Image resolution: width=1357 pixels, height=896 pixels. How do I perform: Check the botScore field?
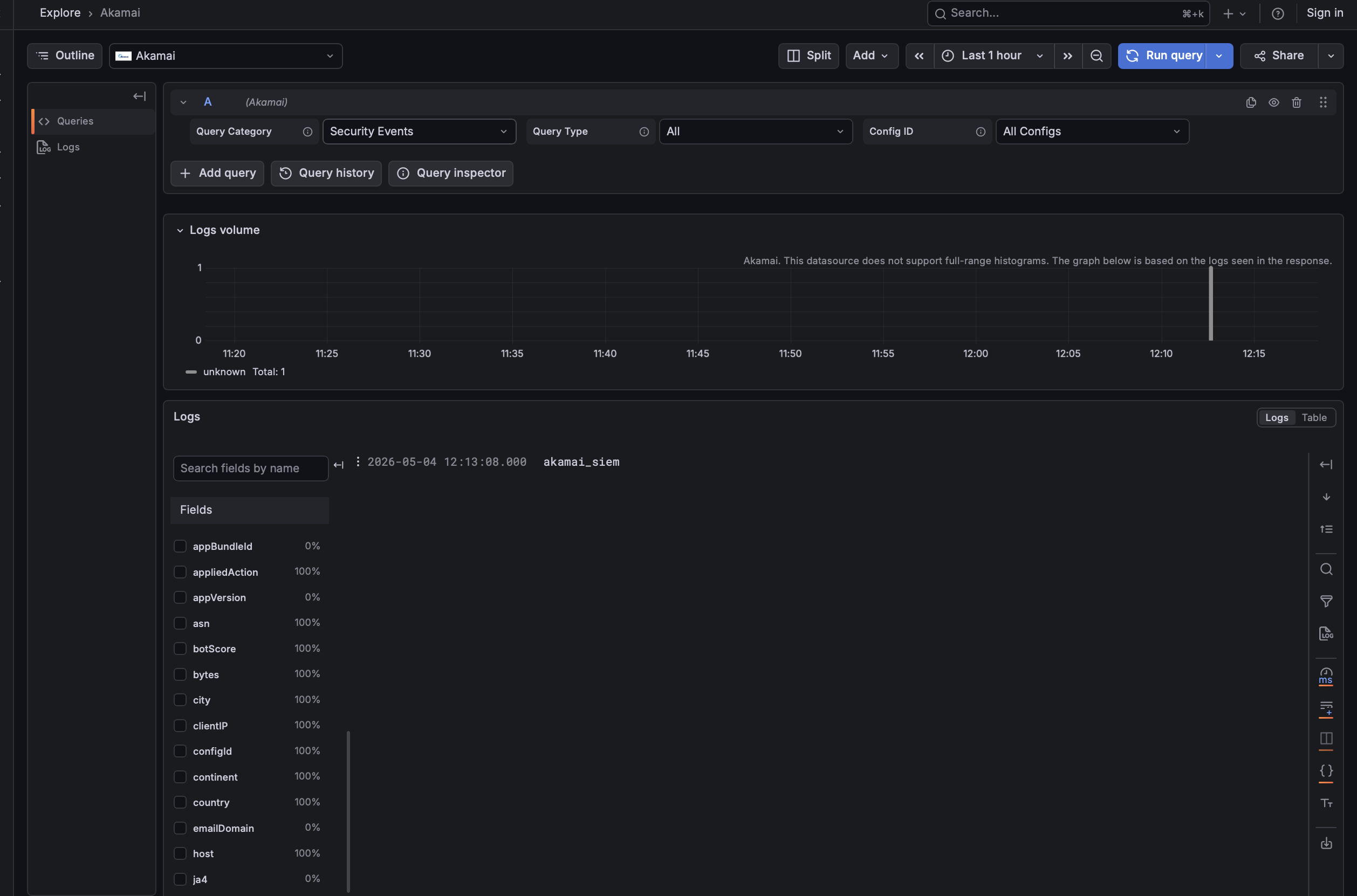click(180, 649)
